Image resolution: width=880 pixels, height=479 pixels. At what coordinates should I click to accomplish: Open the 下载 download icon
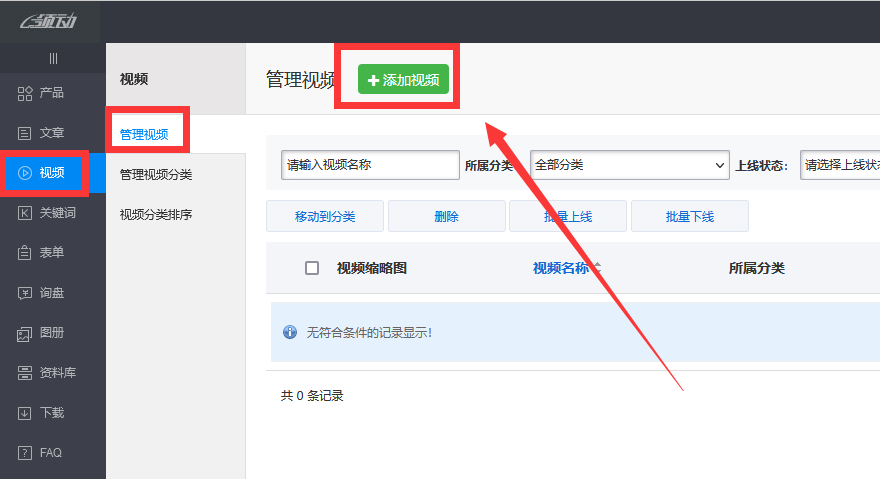[25, 413]
